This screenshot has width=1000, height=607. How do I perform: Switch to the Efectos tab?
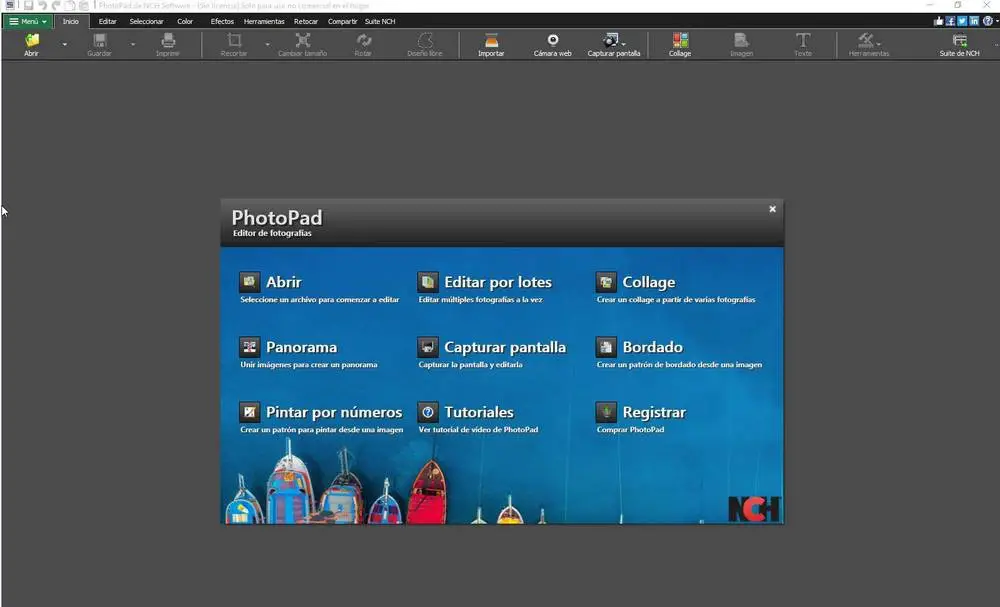(222, 21)
